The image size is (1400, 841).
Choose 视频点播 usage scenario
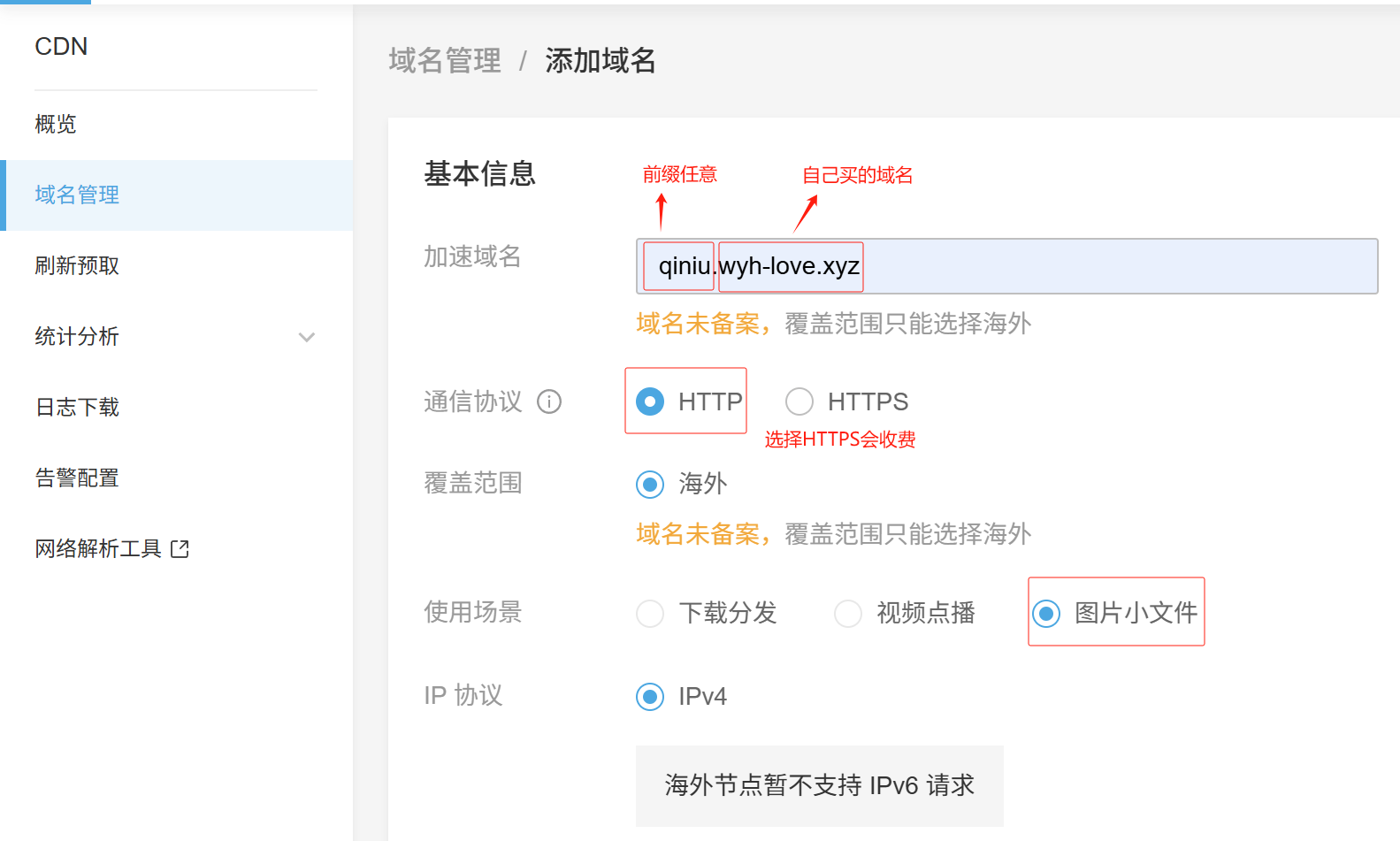point(848,613)
